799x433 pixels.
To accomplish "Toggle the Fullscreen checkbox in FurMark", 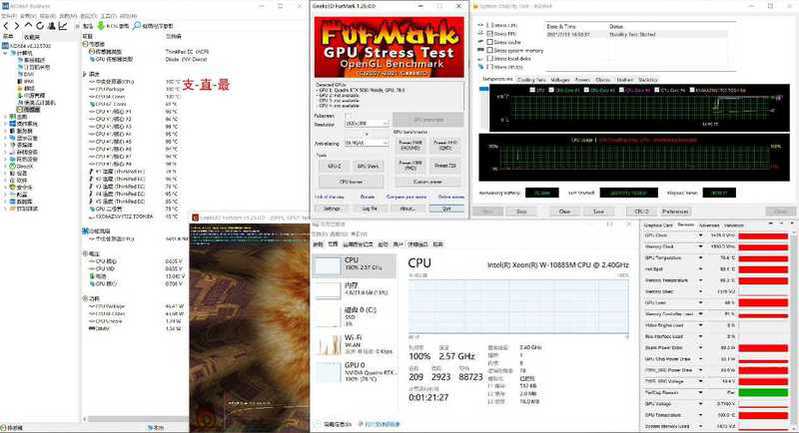I will 349,116.
